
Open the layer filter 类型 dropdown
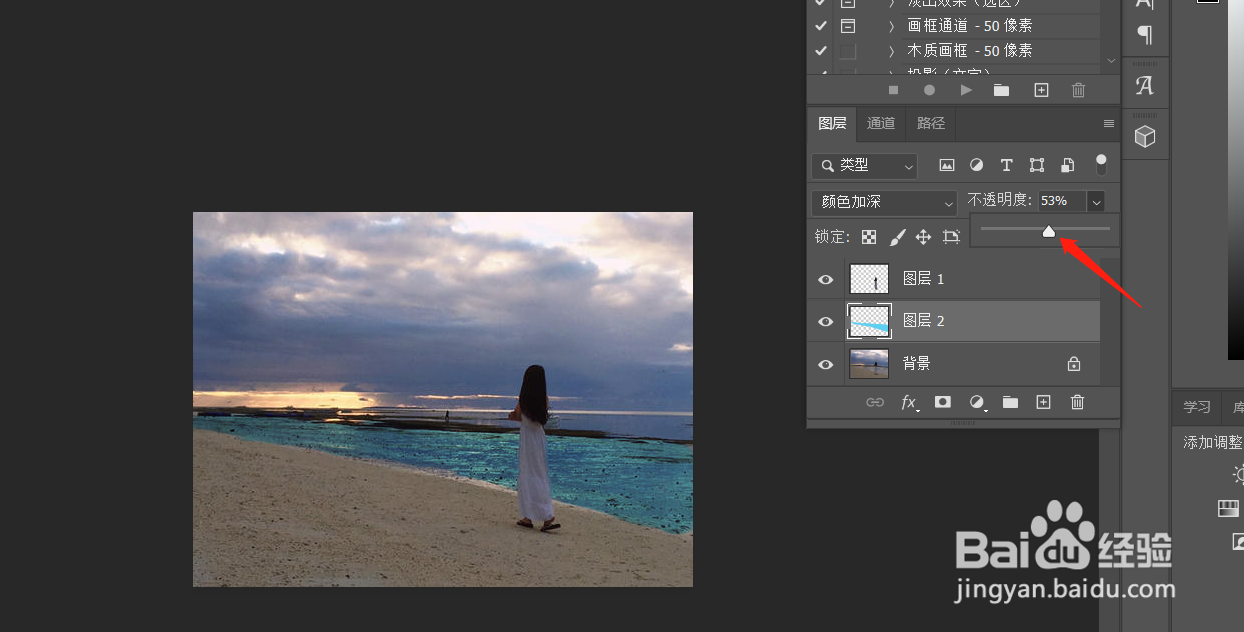(865, 165)
